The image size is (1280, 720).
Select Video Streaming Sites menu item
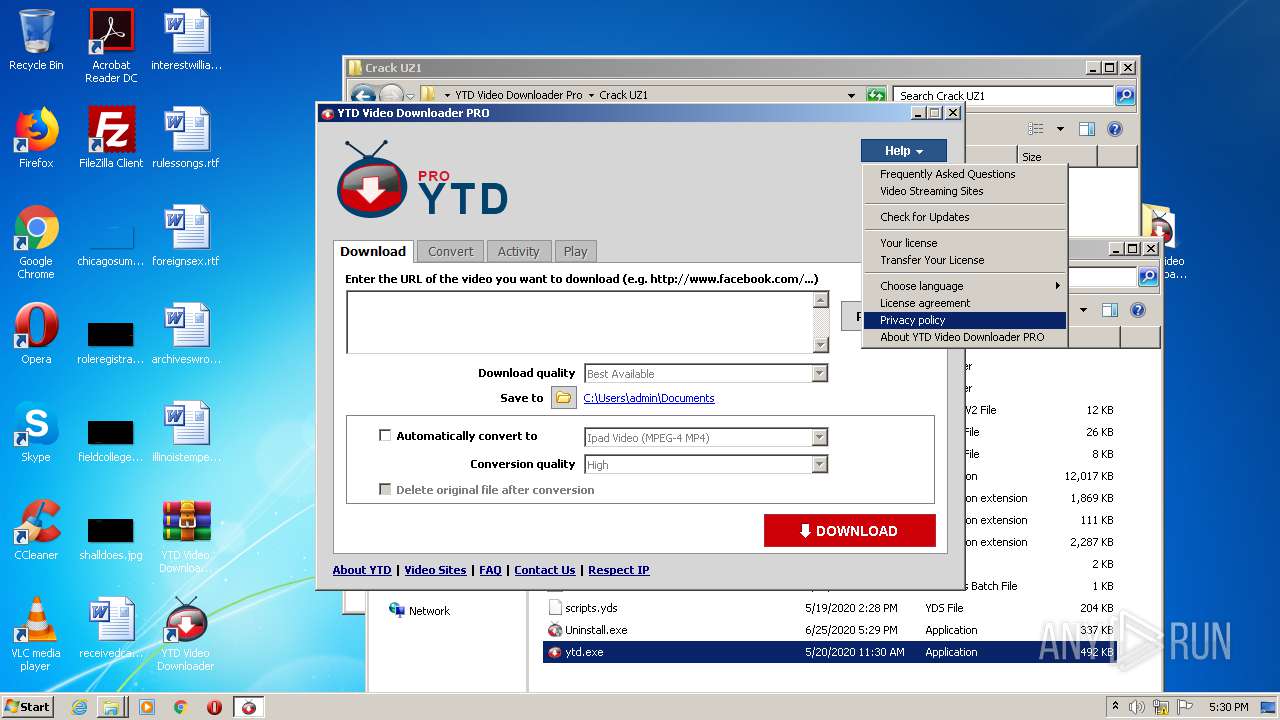[966, 191]
